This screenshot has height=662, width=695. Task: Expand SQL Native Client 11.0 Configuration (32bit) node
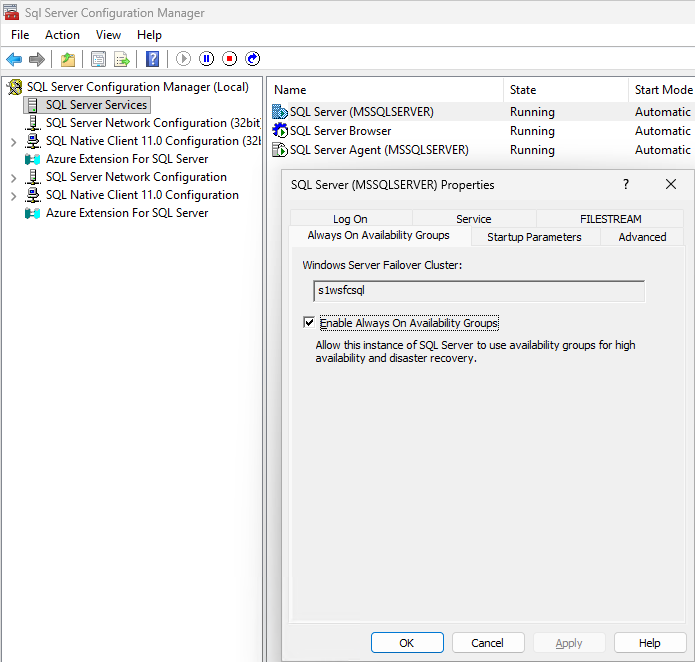coord(14,142)
